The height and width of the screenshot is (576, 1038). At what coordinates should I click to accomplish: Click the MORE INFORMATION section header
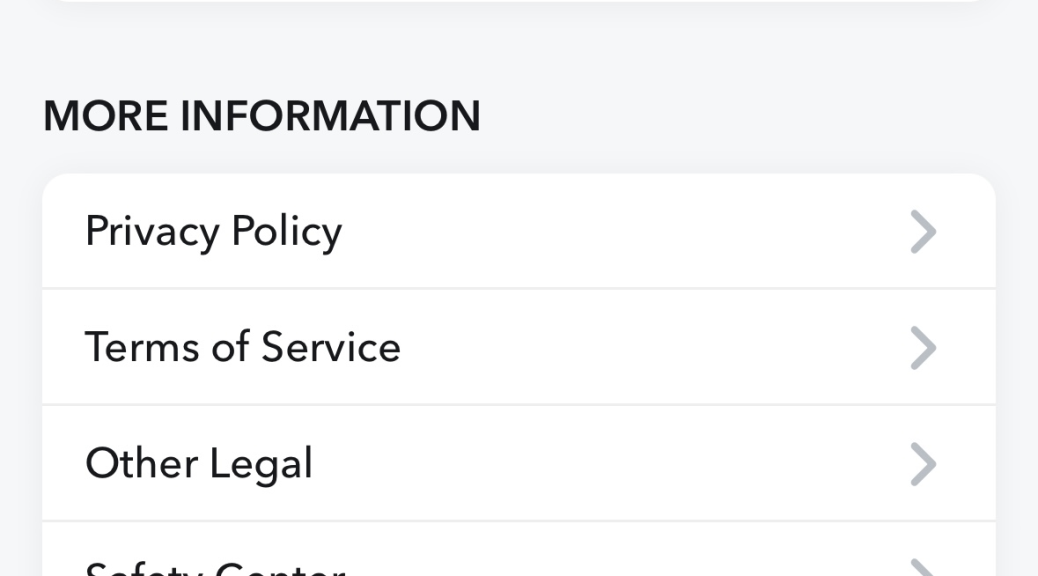point(261,116)
